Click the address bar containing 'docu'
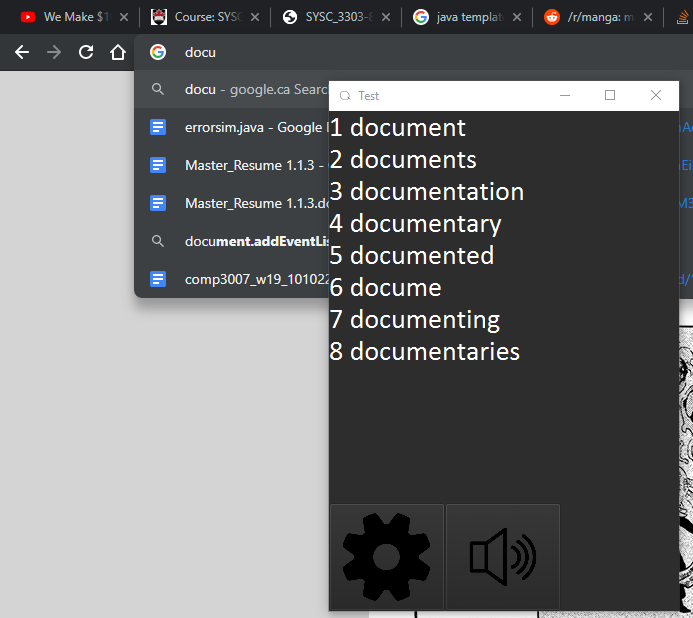 tap(400, 52)
